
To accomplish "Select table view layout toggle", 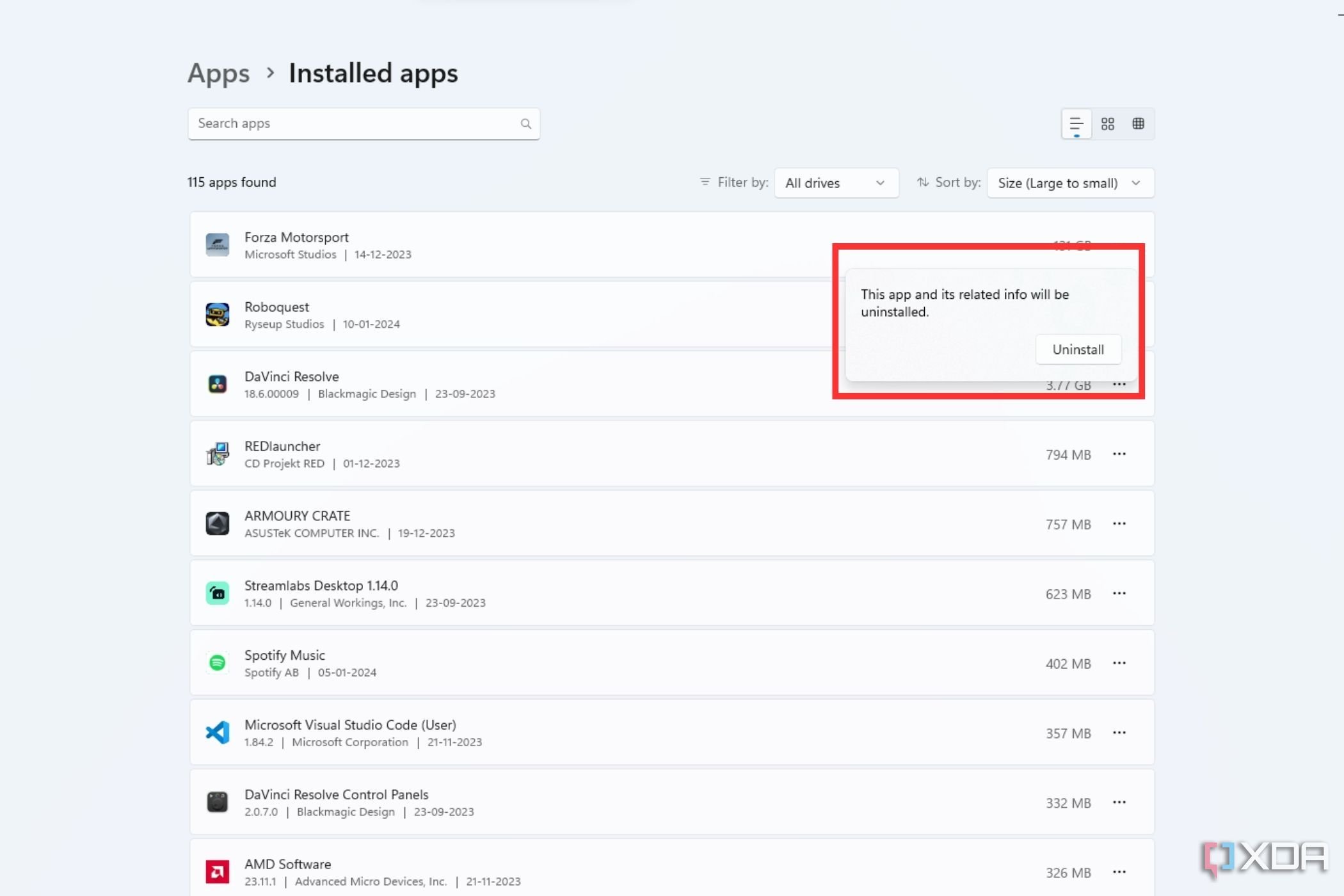I will 1138,123.
